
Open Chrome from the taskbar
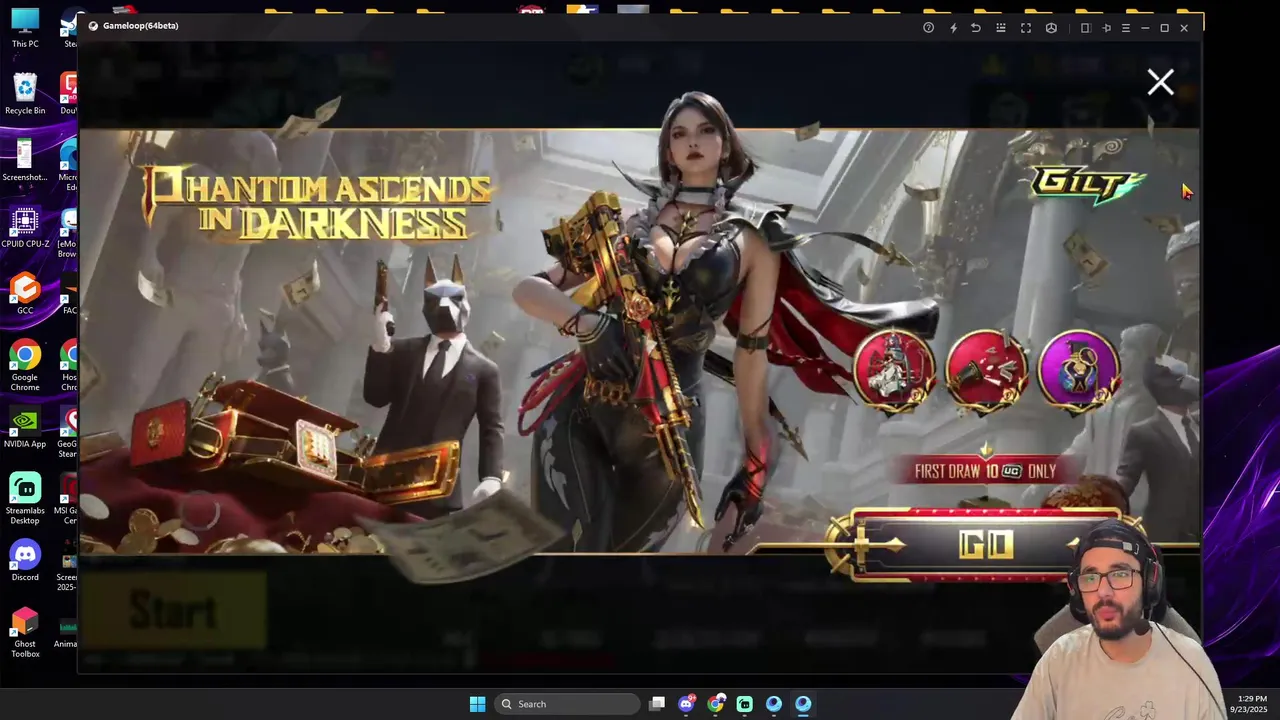[715, 704]
